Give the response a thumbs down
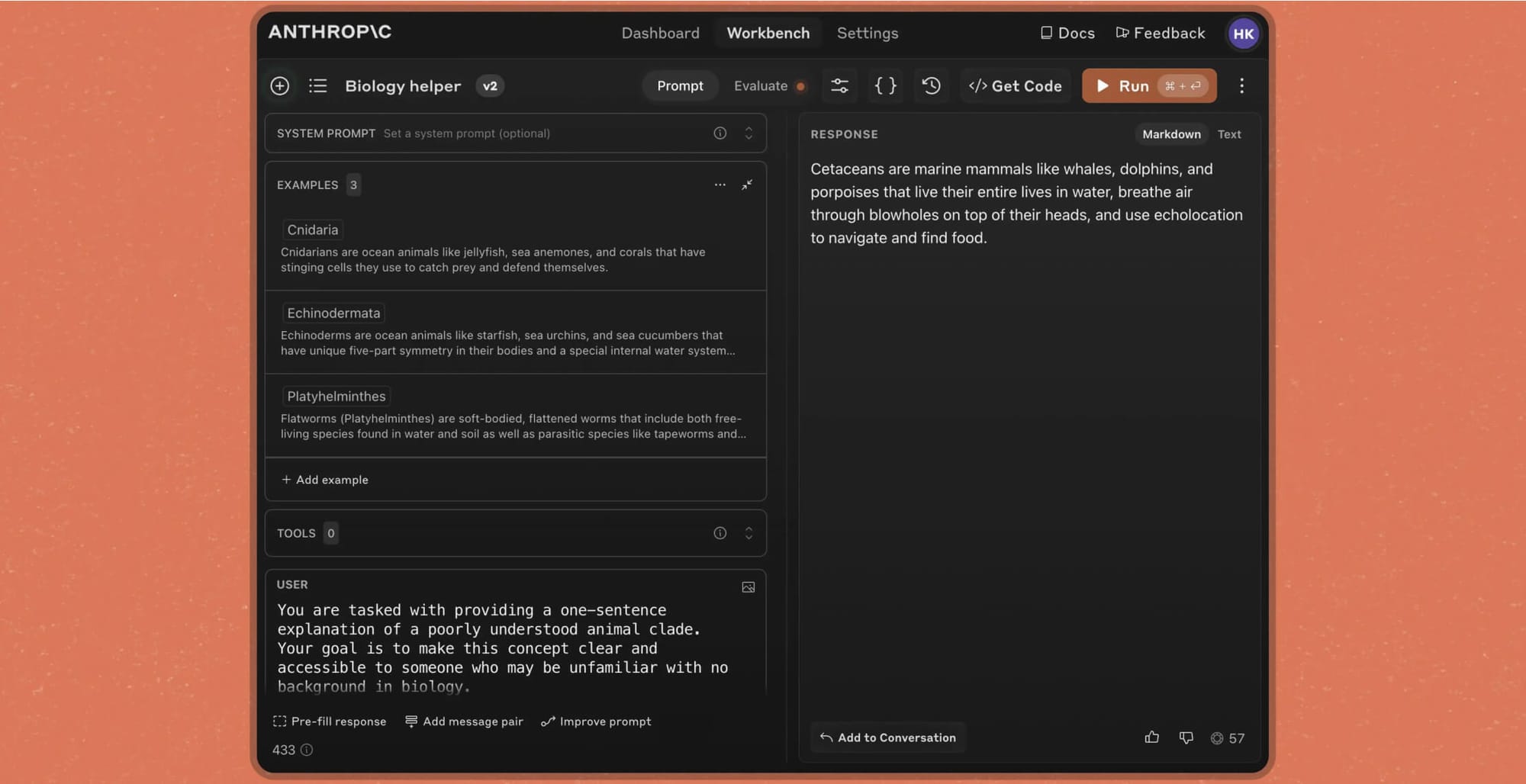 [x=1186, y=737]
